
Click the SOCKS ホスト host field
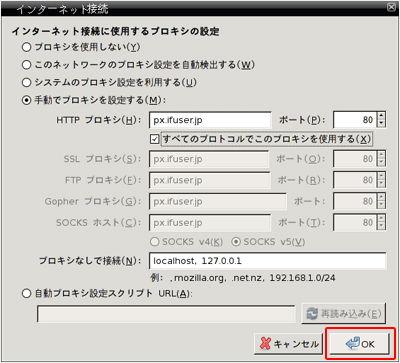coord(210,223)
